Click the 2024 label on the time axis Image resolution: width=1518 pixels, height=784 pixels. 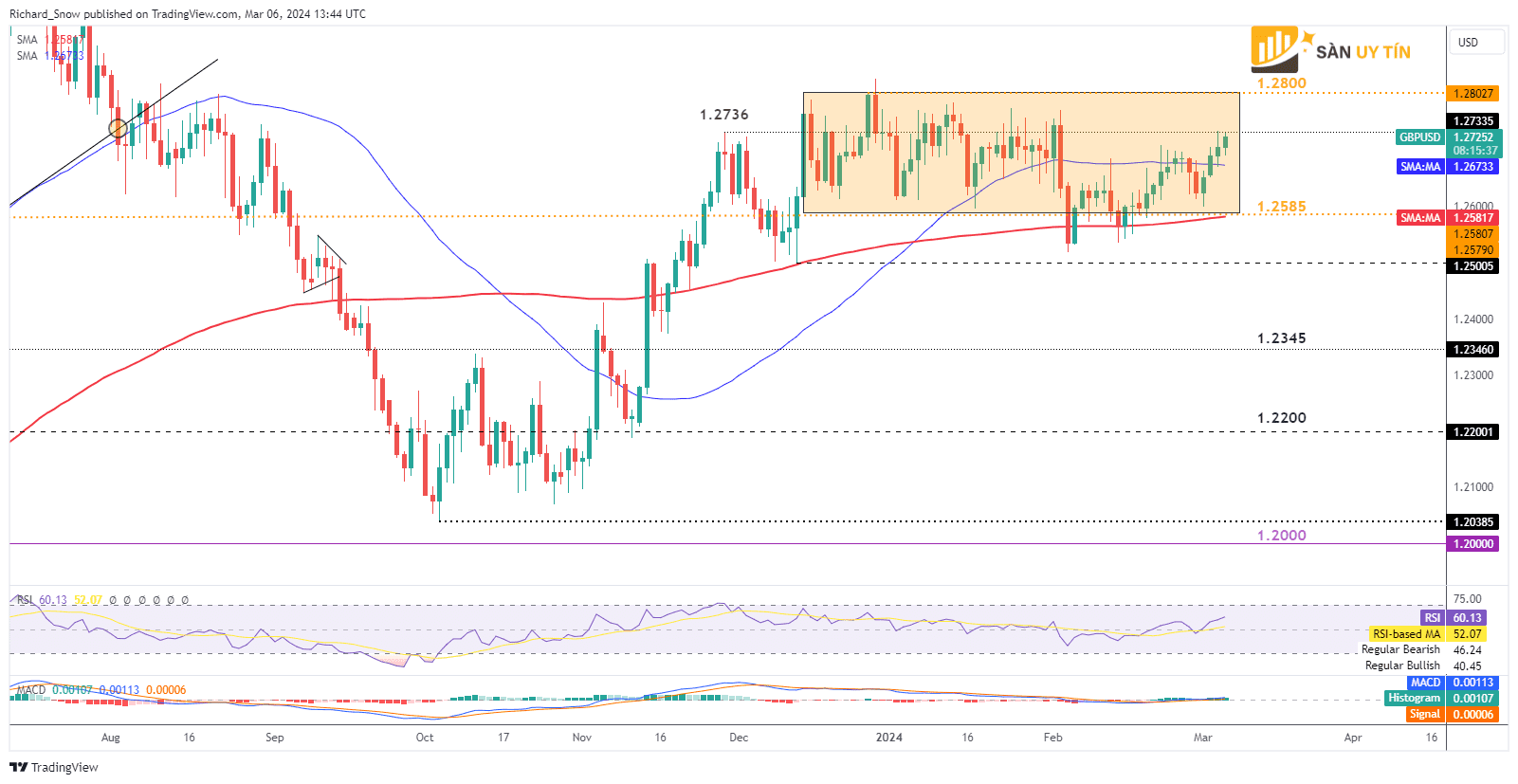(x=889, y=738)
